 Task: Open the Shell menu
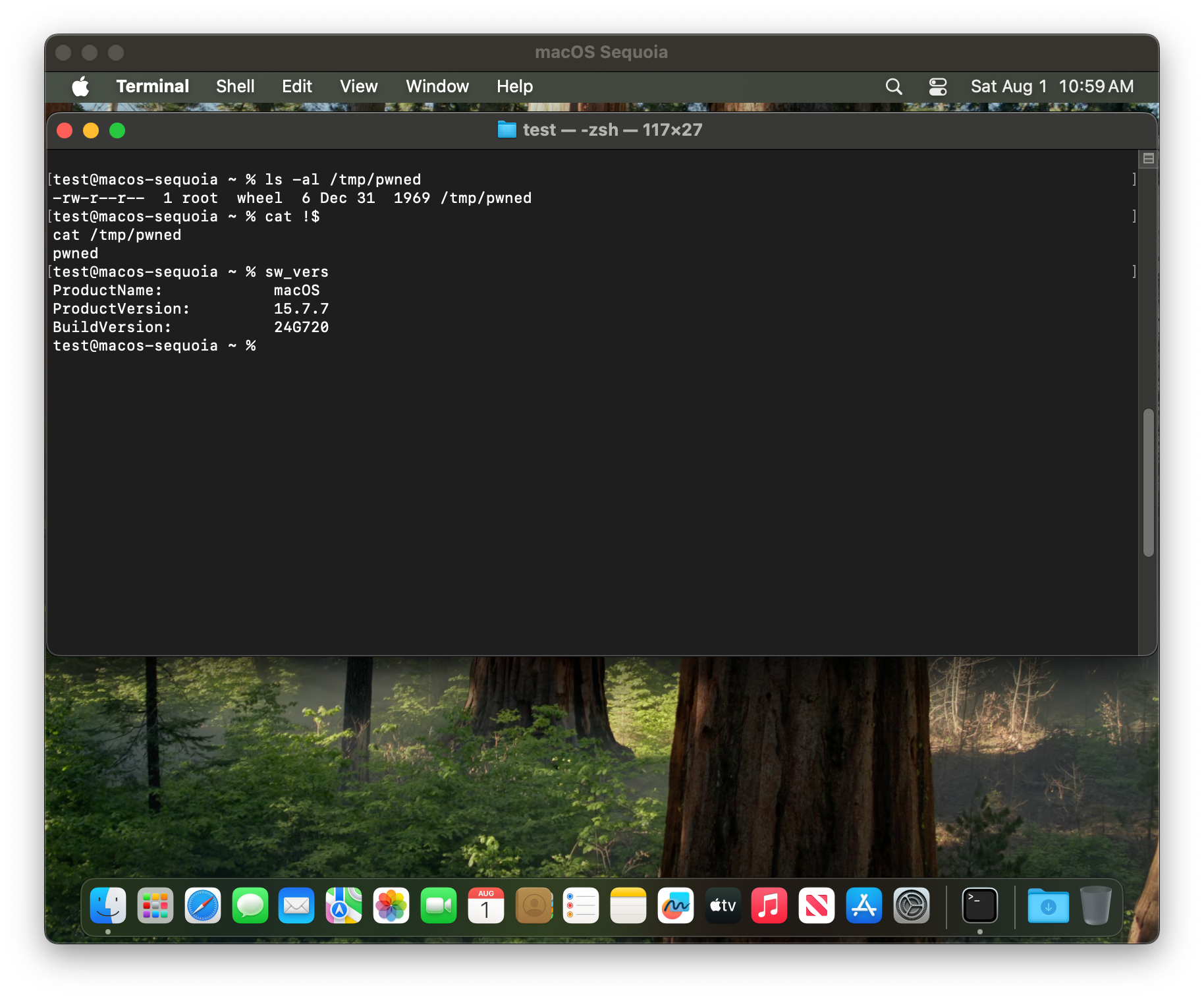coord(235,86)
